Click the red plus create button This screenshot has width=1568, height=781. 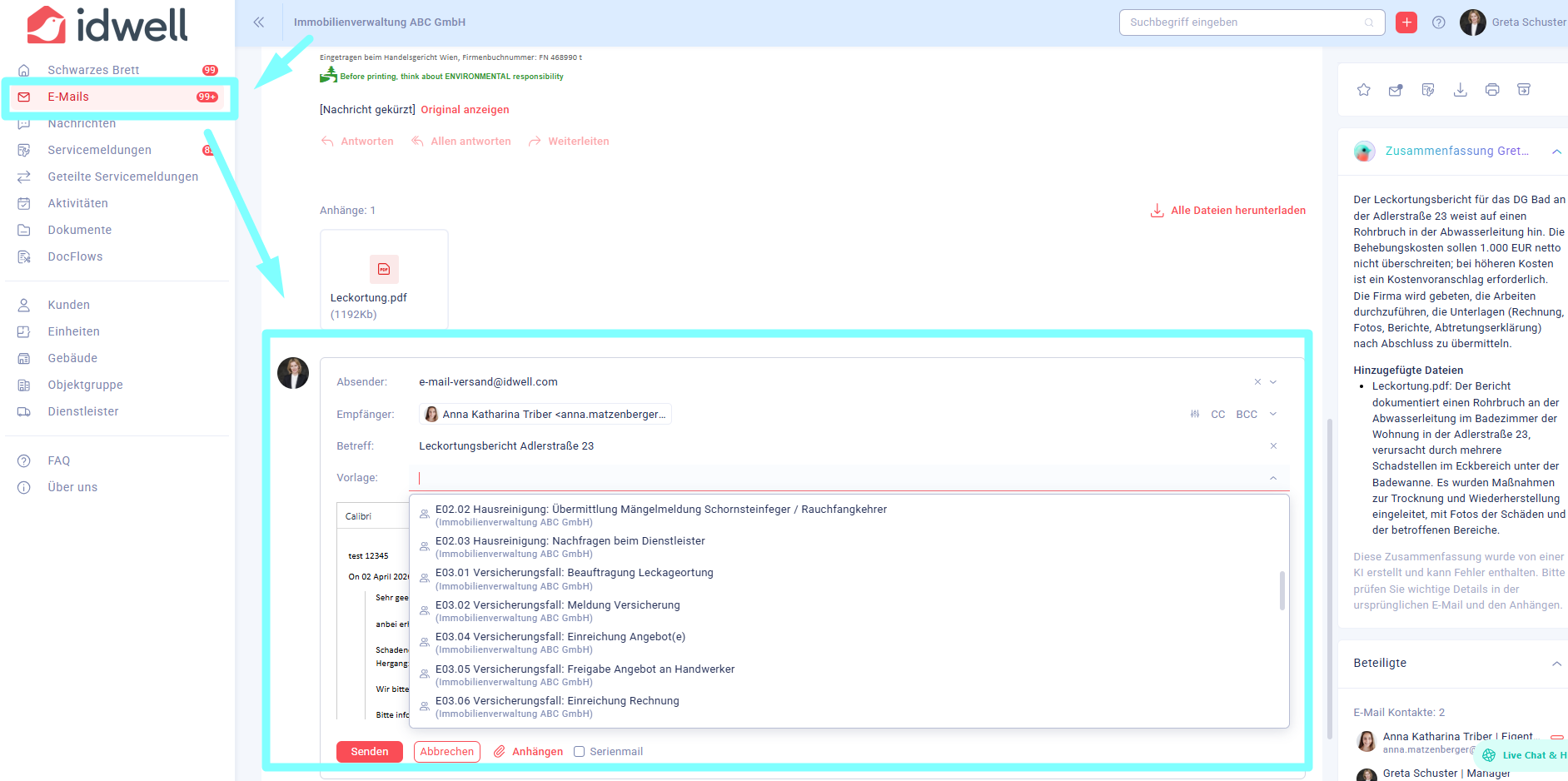(x=1406, y=22)
